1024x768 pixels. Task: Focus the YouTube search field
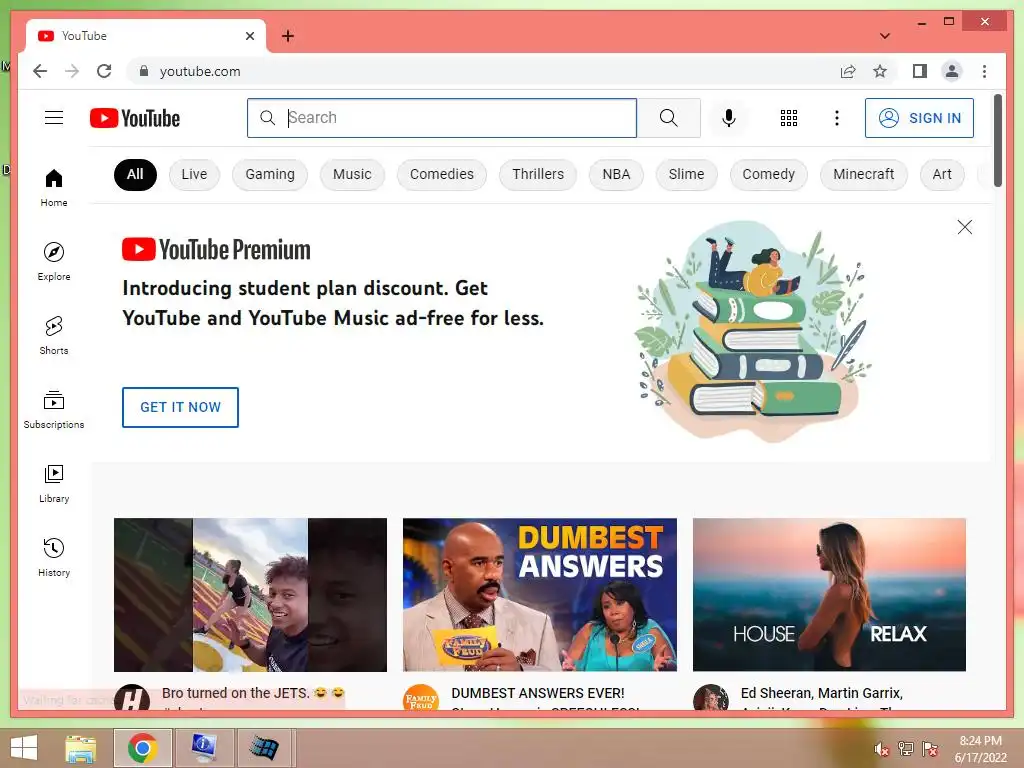[x=441, y=118]
